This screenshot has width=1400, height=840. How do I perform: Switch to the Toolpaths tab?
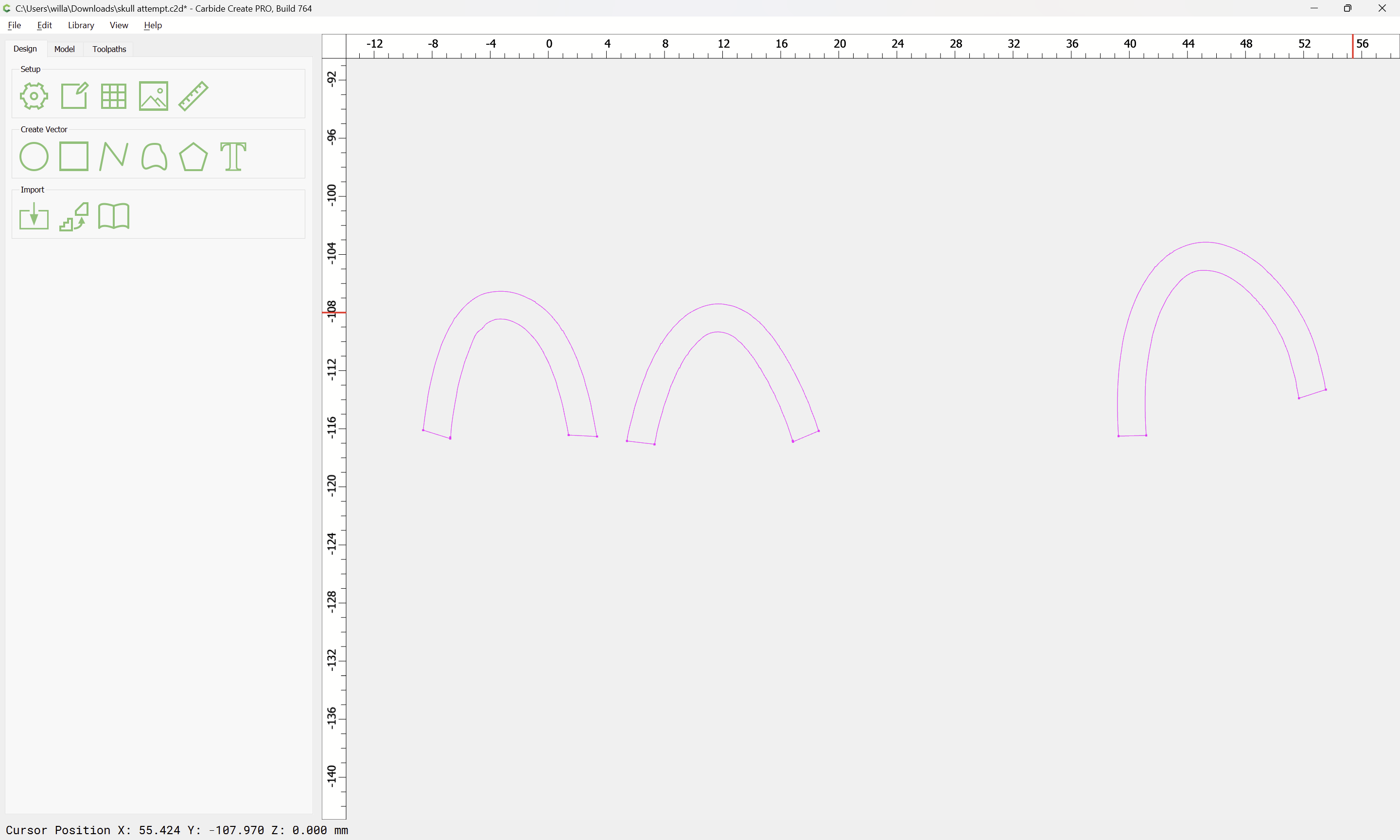(x=109, y=49)
